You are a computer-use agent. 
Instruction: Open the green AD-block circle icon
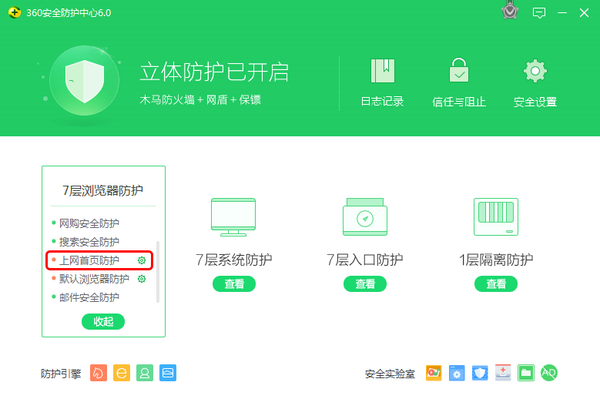pyautogui.click(x=549, y=373)
